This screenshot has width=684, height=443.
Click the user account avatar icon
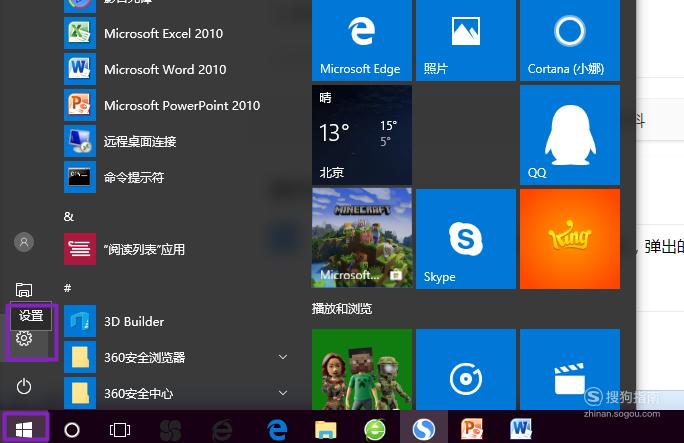24,242
